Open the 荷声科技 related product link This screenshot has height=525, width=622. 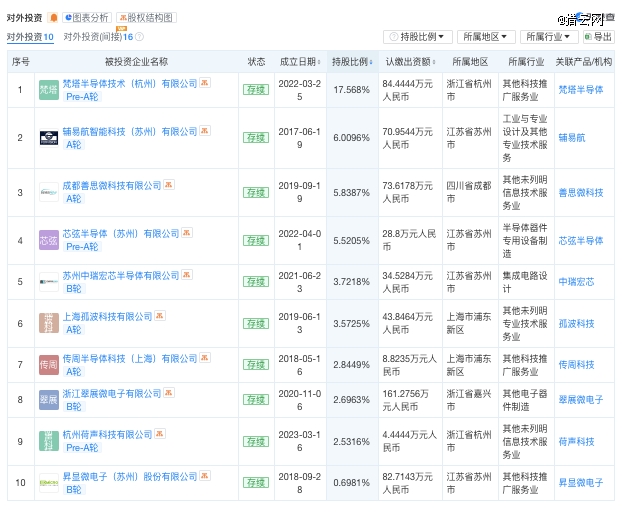pyautogui.click(x=576, y=441)
